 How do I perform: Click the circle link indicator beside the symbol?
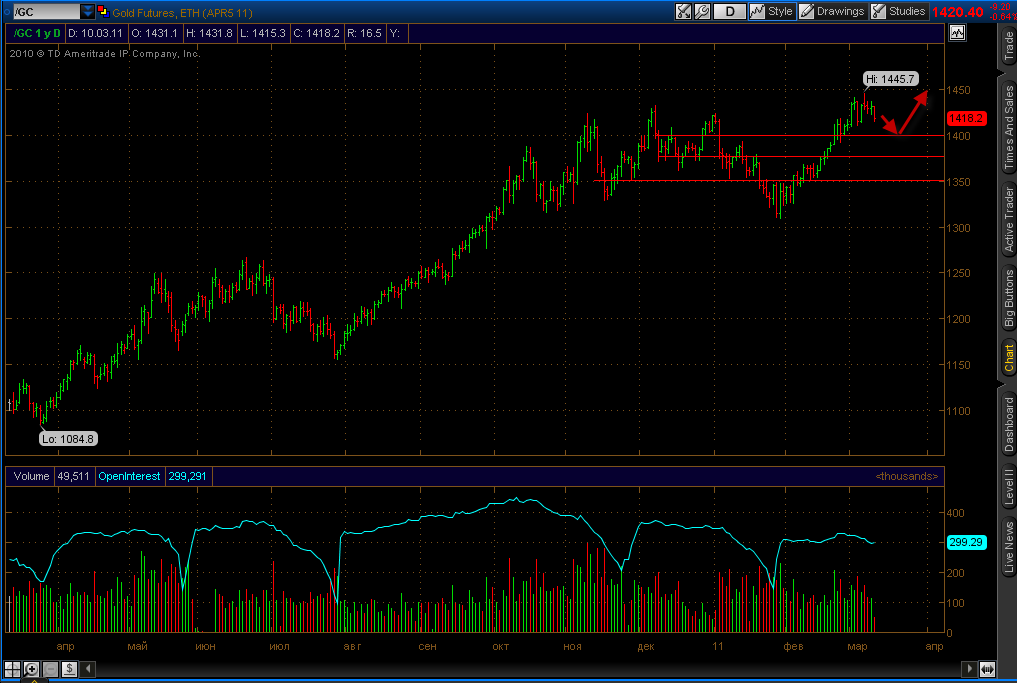coord(7,12)
